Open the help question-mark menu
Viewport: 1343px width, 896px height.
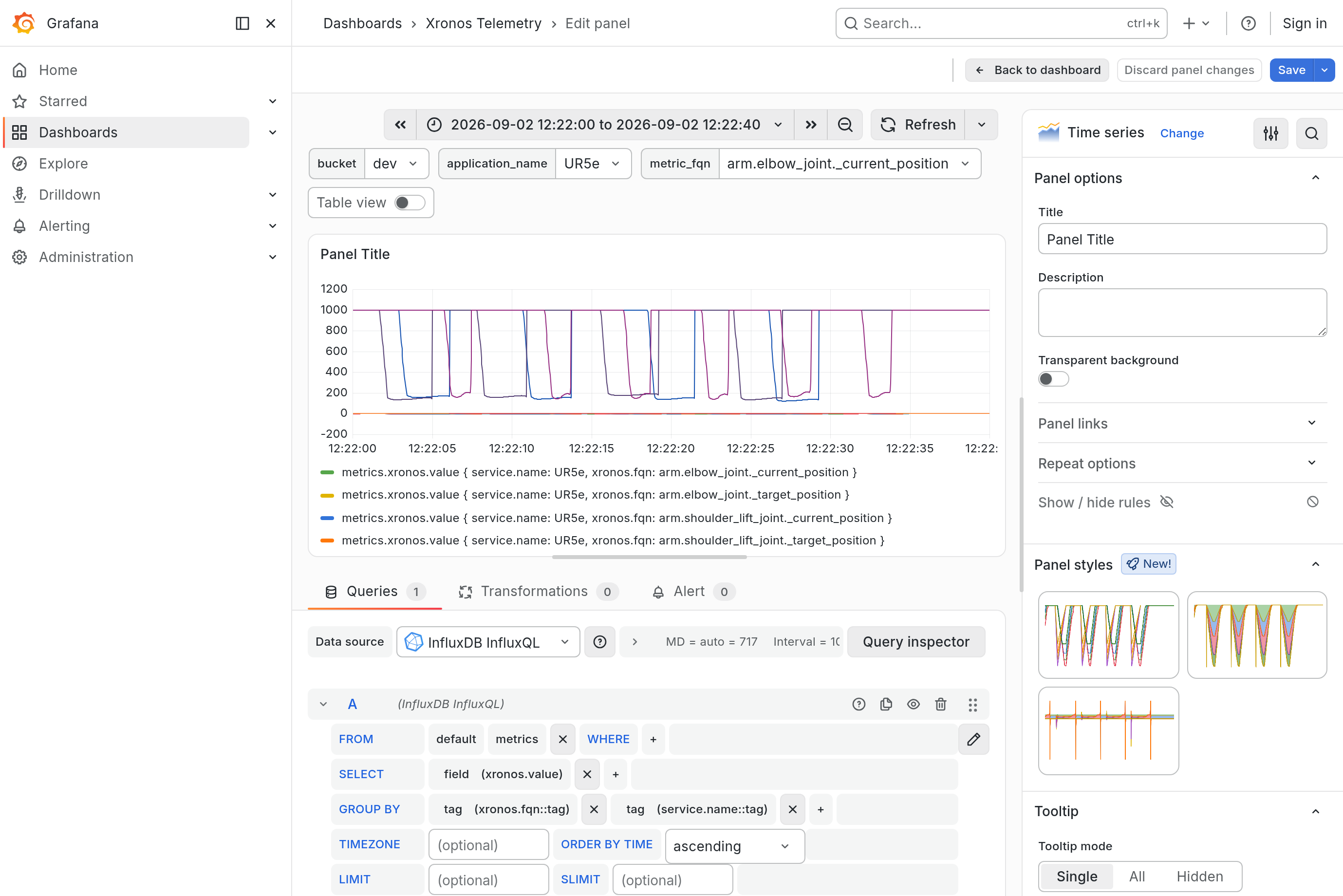(x=1248, y=23)
